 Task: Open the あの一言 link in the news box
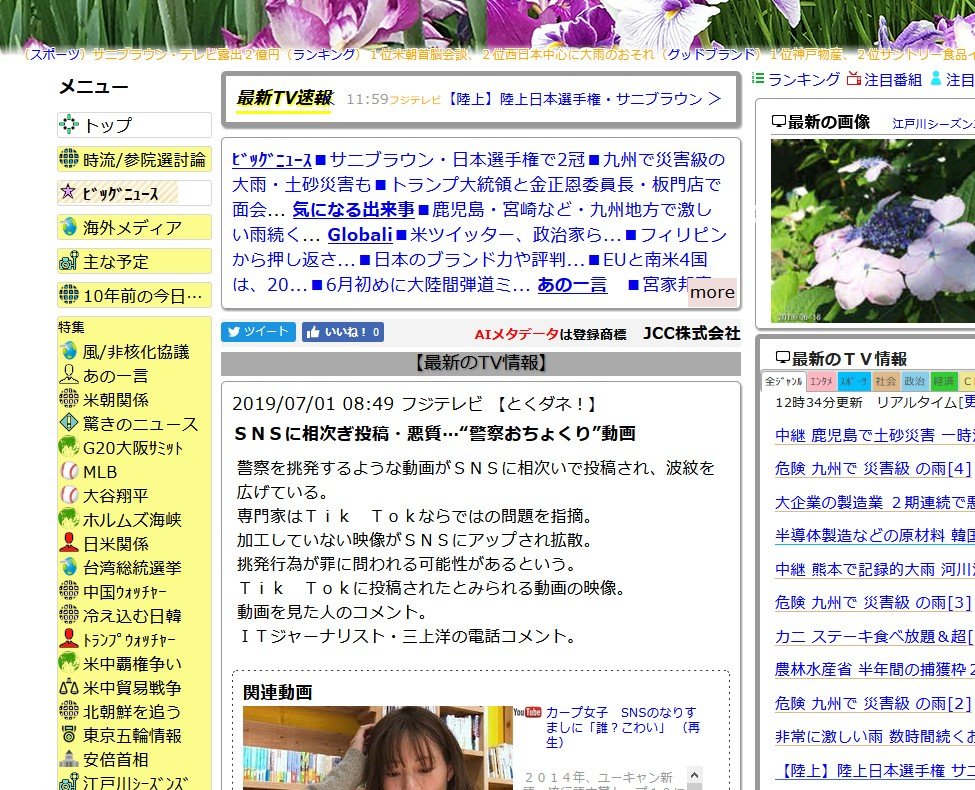point(572,284)
